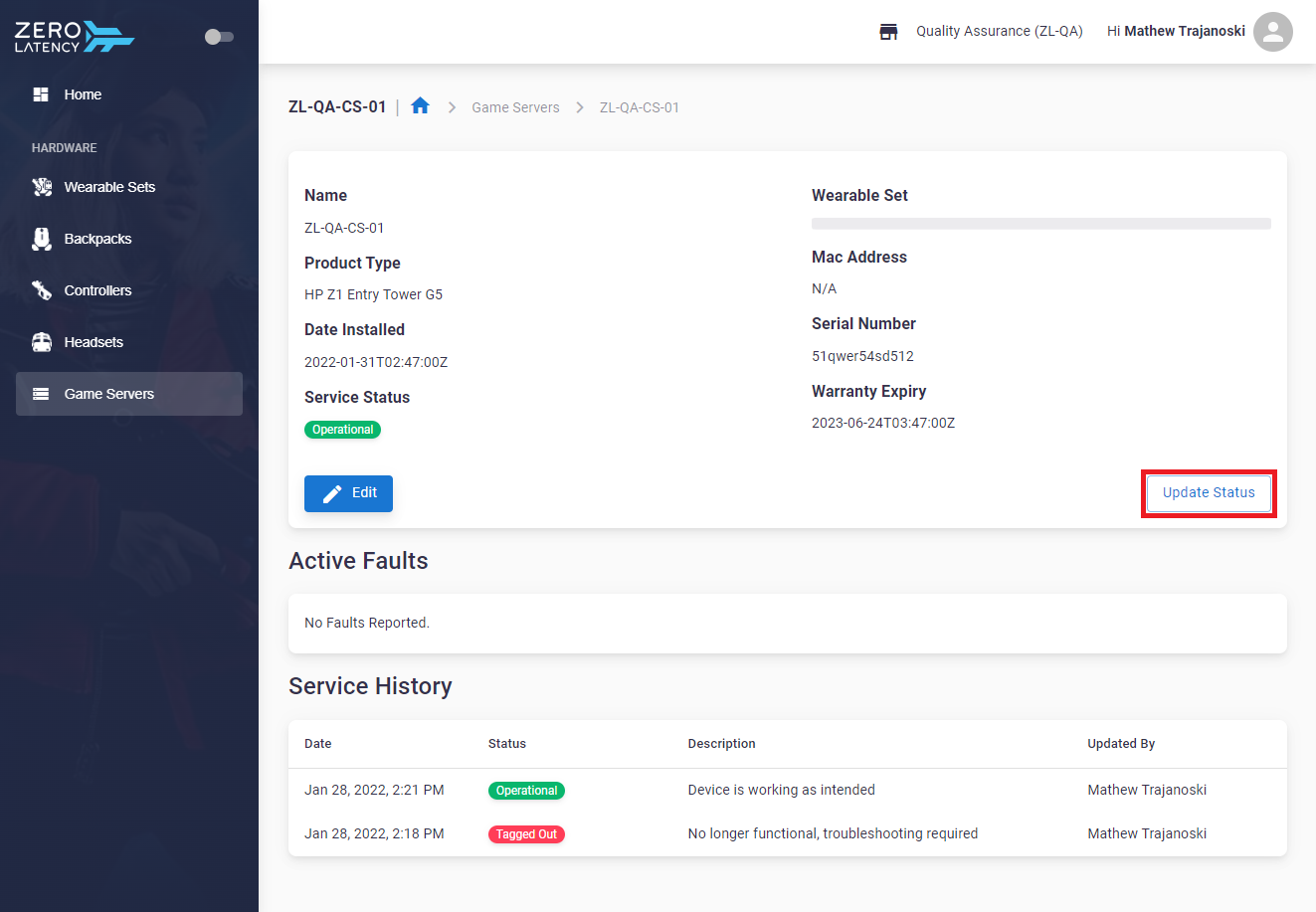Open the user avatar profile icon
Viewport: 1316px width, 912px height.
tap(1273, 32)
